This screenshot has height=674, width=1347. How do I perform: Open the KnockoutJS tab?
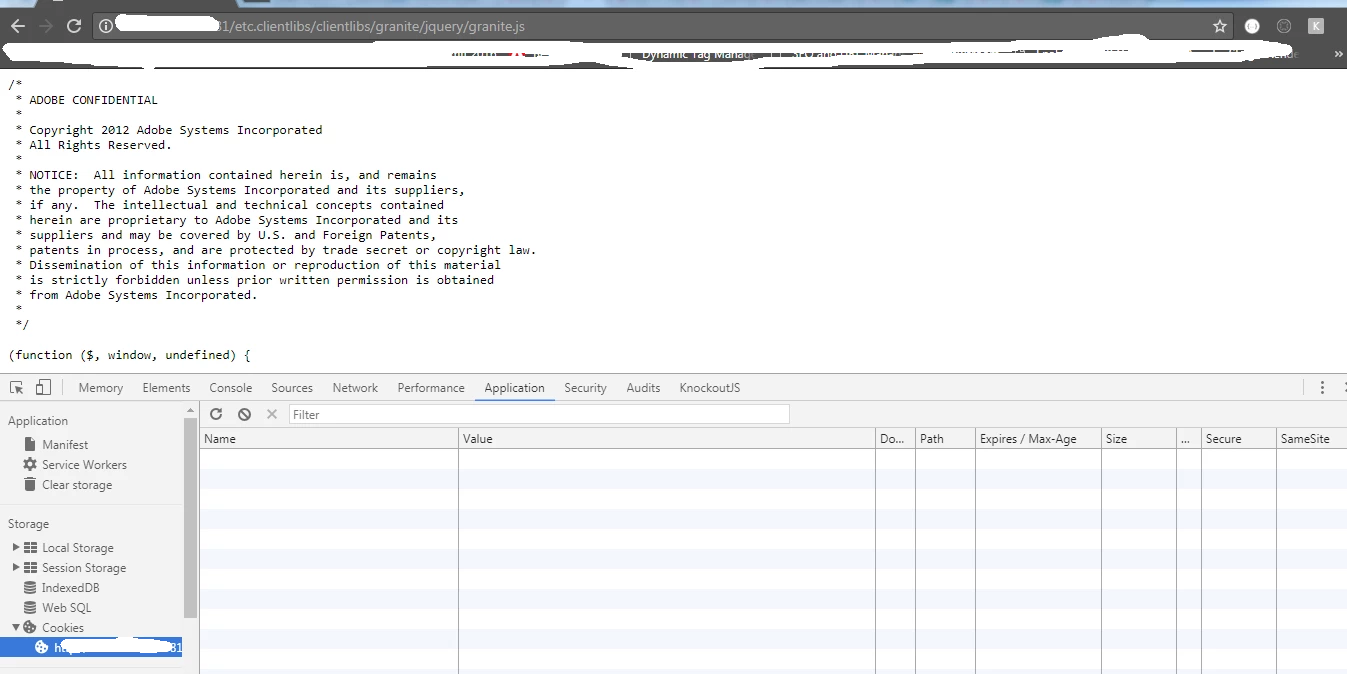(709, 388)
